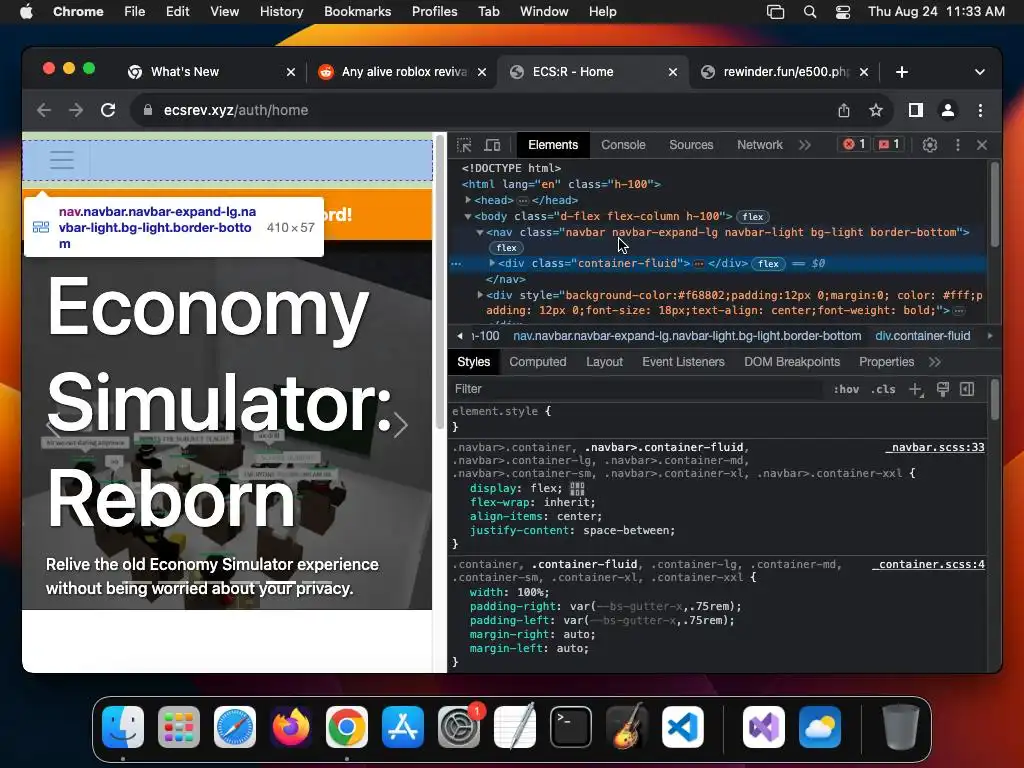
Task: Collapse the nav navbar element node
Action: (x=480, y=232)
